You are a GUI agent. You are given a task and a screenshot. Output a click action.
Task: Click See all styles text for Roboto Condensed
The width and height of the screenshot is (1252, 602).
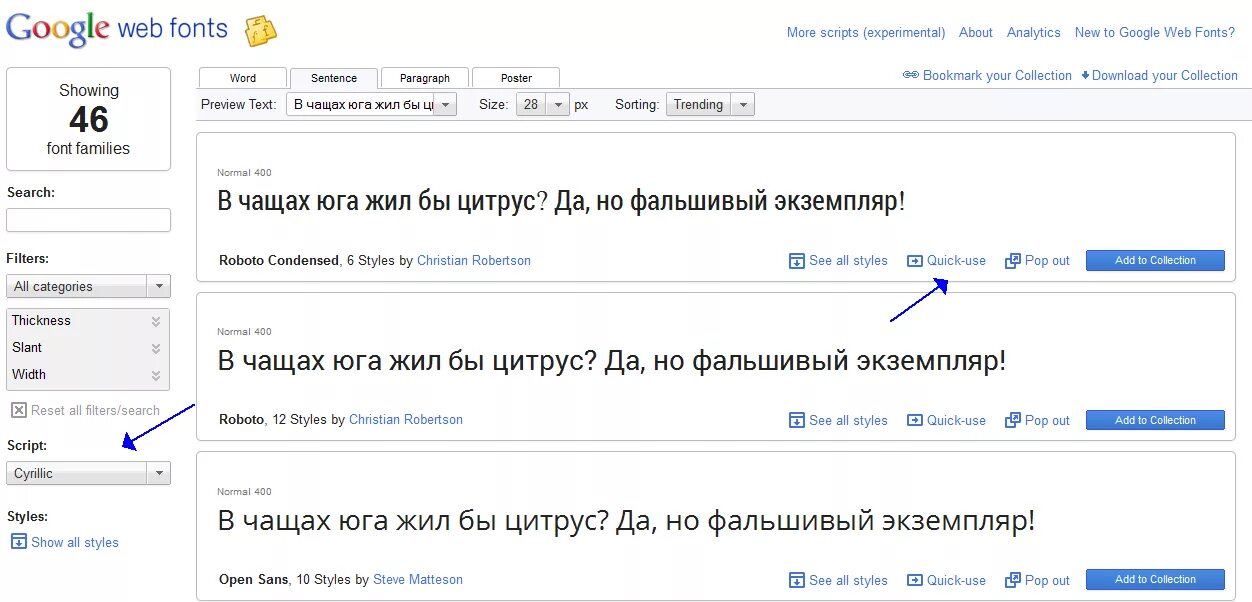click(849, 261)
